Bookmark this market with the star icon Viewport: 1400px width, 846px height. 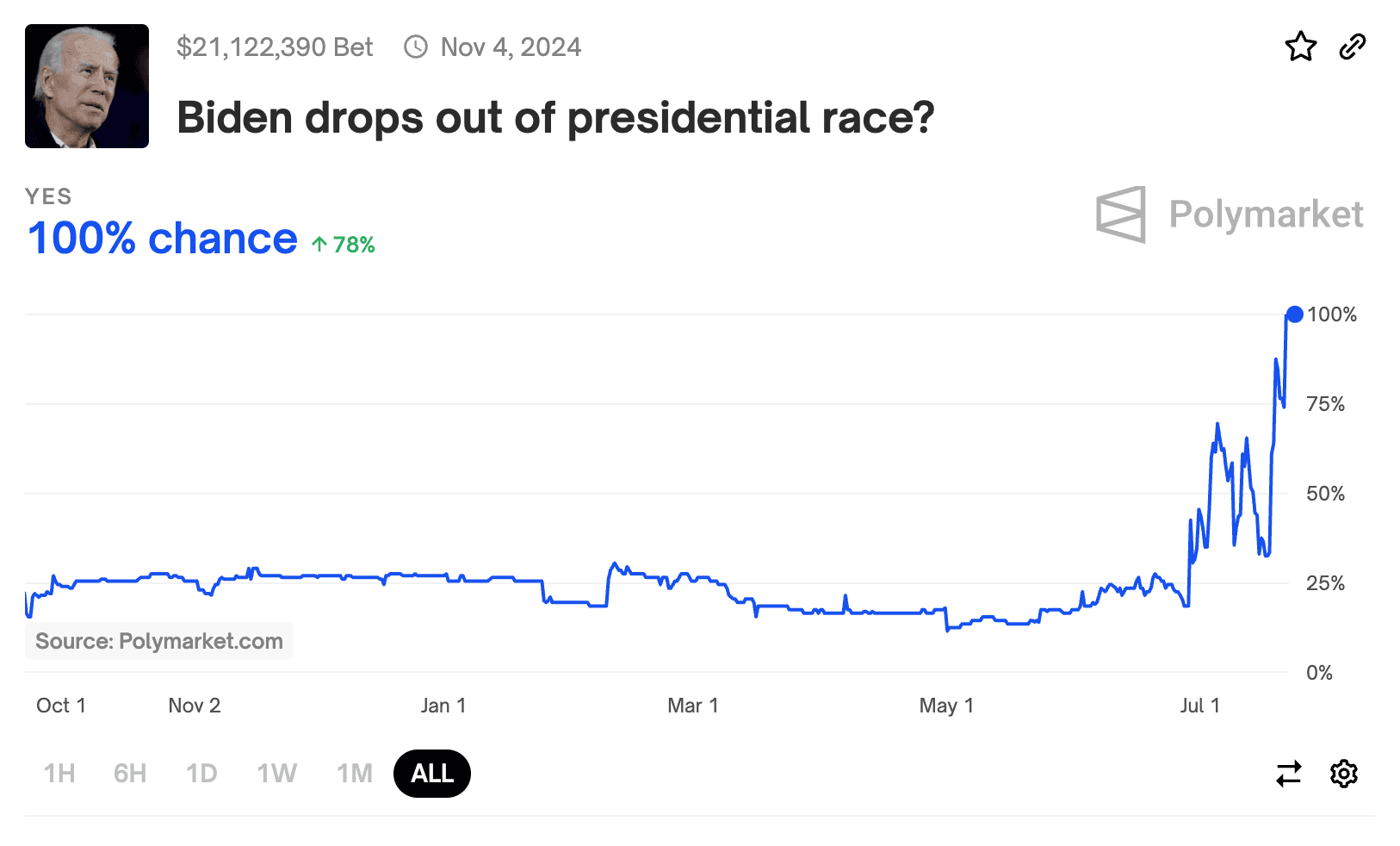click(1300, 47)
